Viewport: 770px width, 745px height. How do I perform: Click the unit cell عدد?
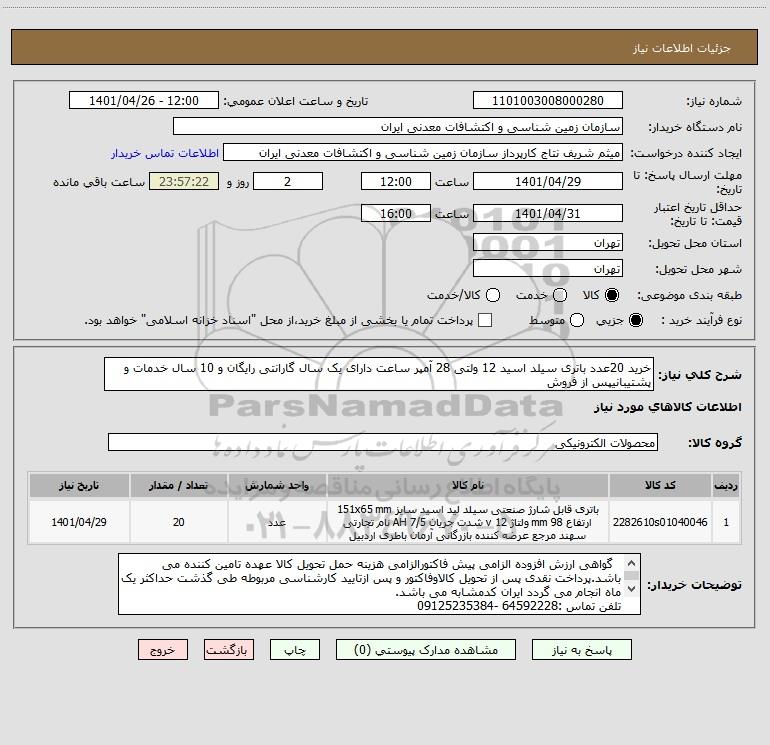coord(277,522)
